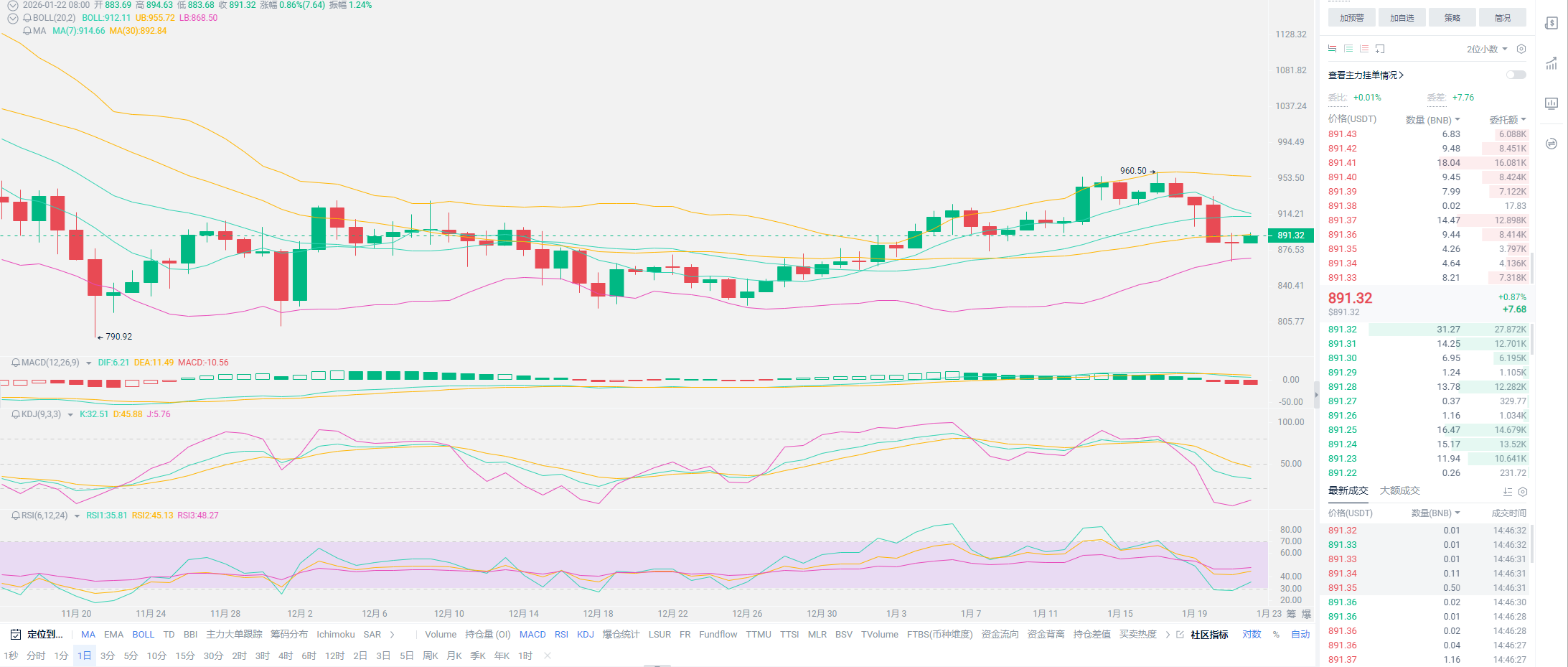The height and width of the screenshot is (667, 1568).
Task: Expand the MACD(12,26,9) indicator dropdown arrow
Action: point(89,363)
